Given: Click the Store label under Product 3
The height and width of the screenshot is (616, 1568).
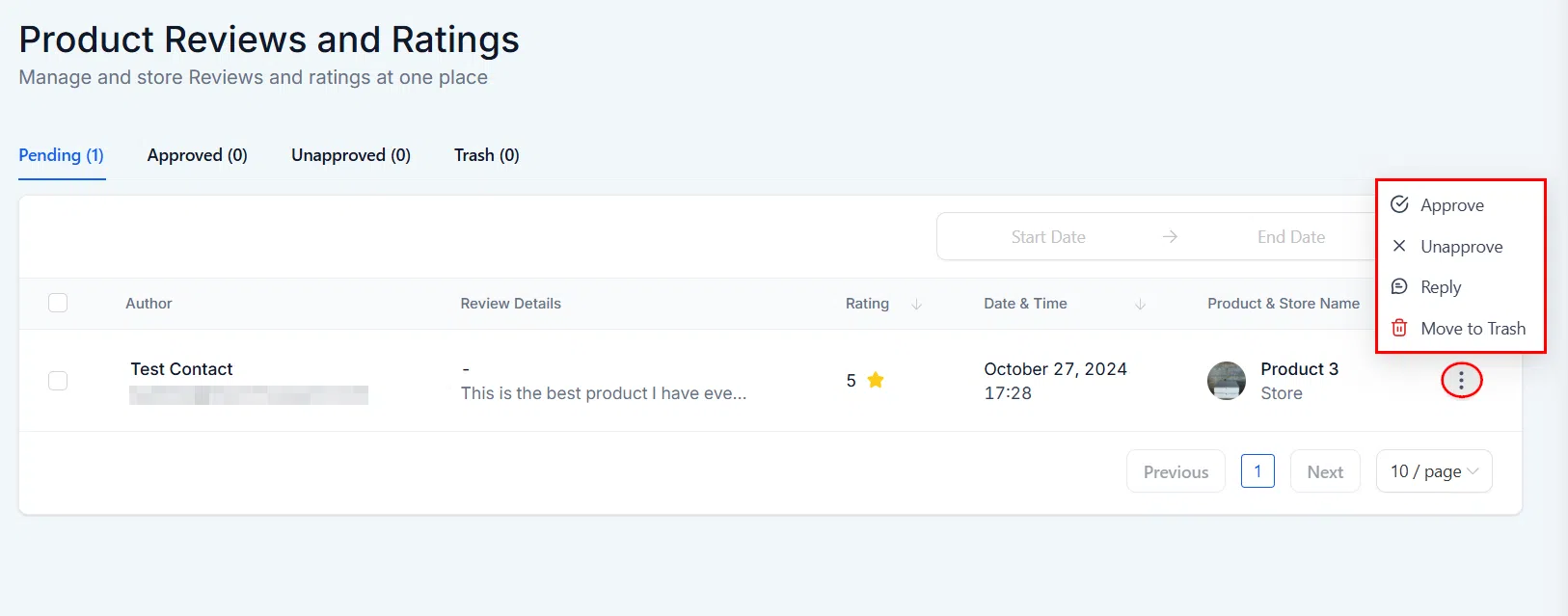Looking at the screenshot, I should point(1282,393).
